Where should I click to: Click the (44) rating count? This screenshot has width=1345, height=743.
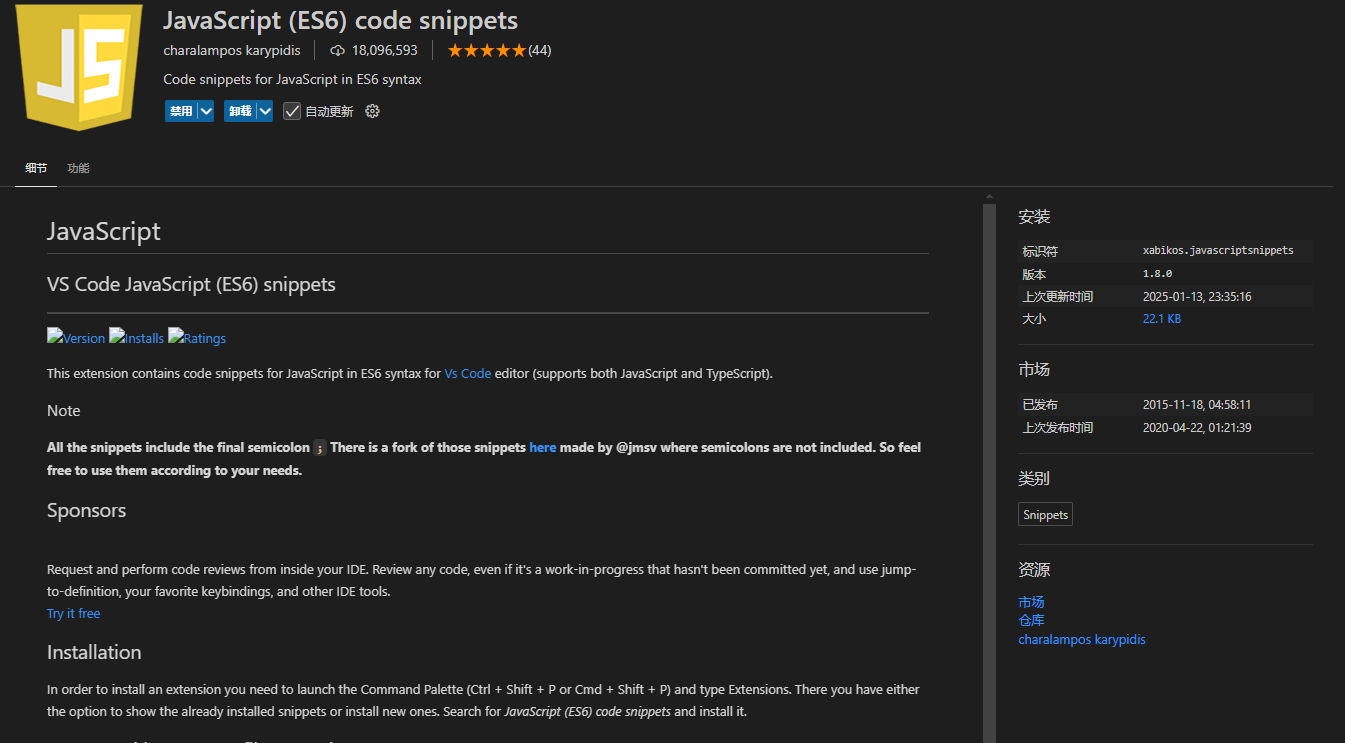pyautogui.click(x=540, y=50)
